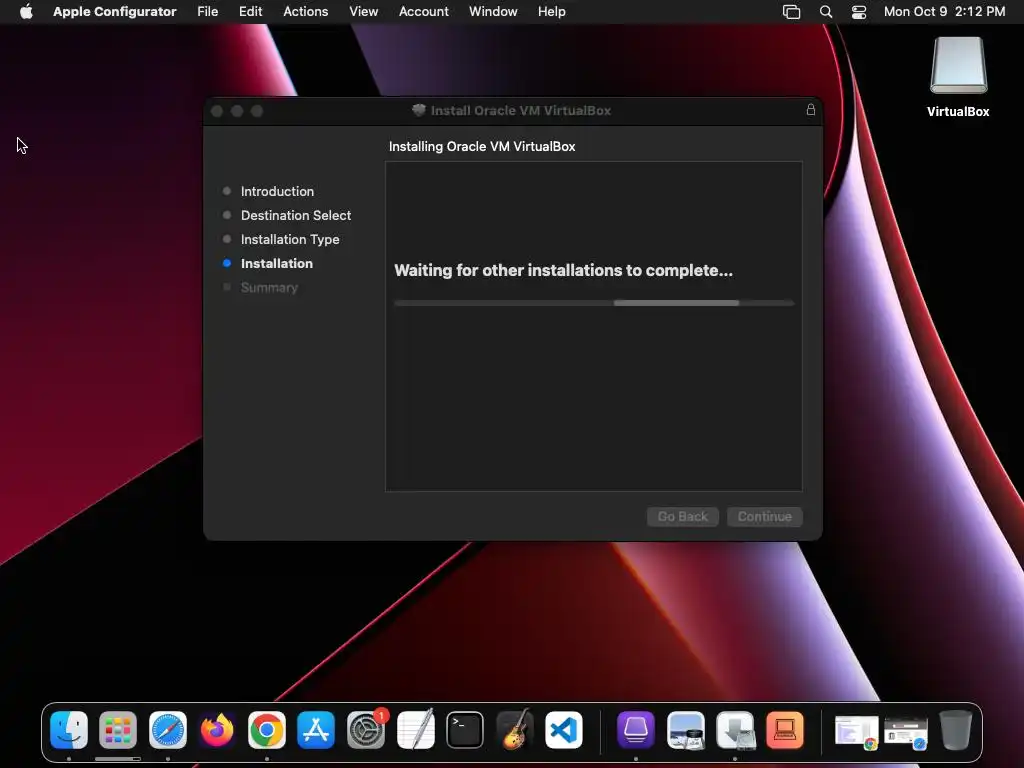Open GarageBand guitar icon in Dock

tap(515, 729)
